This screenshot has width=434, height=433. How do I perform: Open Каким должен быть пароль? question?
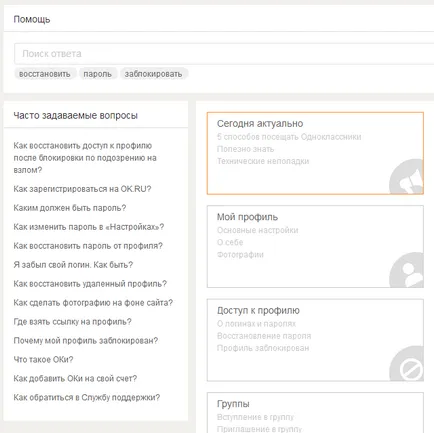[70, 208]
